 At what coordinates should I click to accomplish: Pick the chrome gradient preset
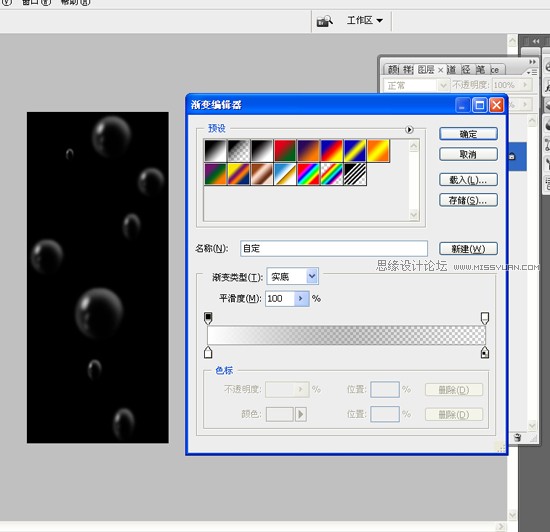(285, 174)
